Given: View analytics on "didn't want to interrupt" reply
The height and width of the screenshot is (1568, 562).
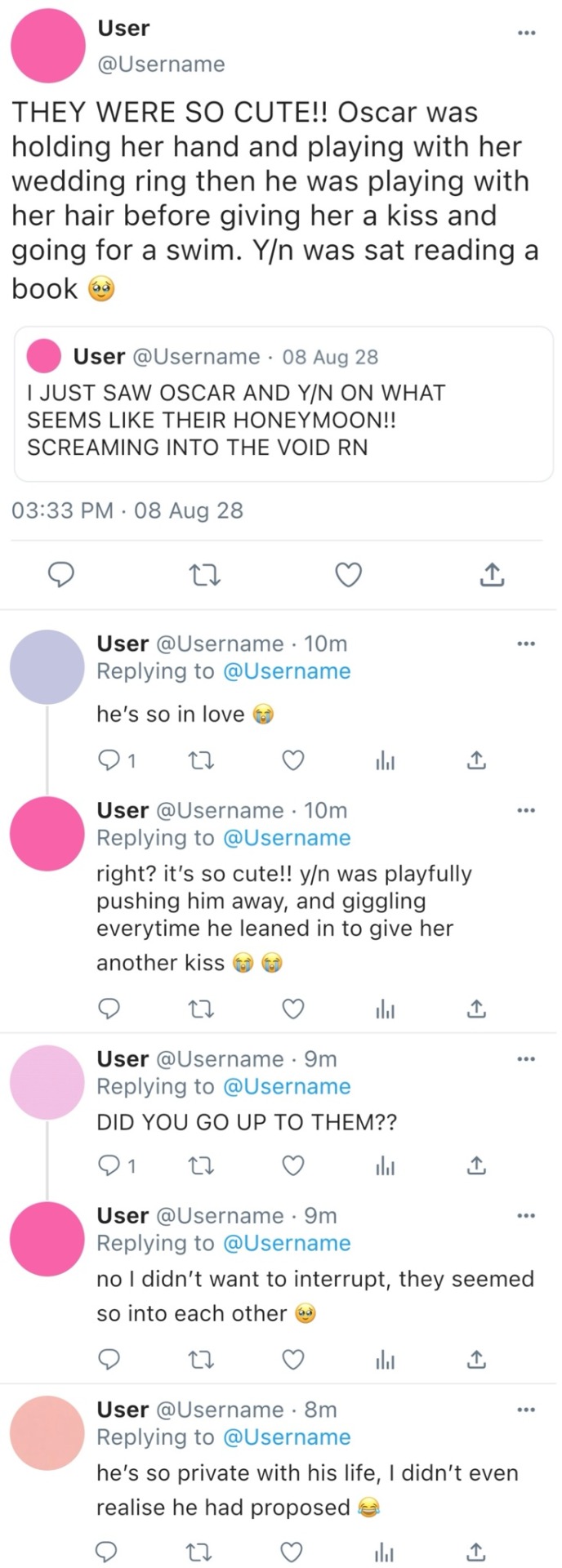Looking at the screenshot, I should coord(385,1359).
